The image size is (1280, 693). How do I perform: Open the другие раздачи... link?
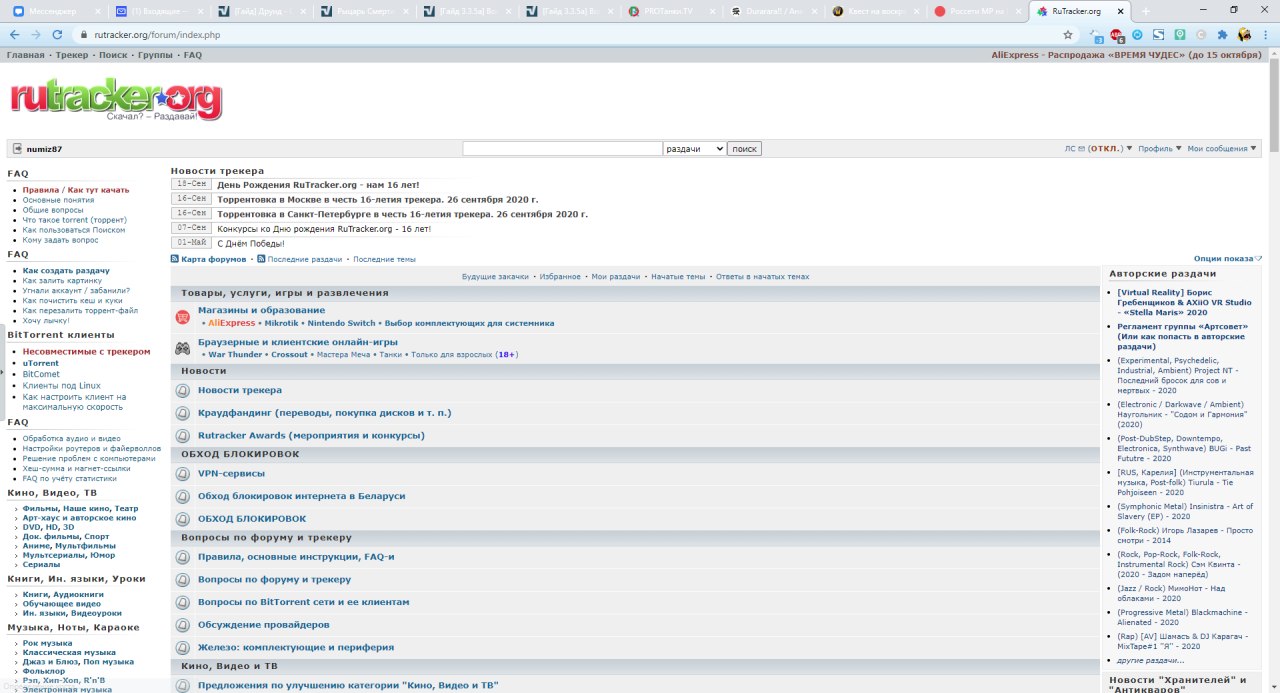[x=1151, y=660]
